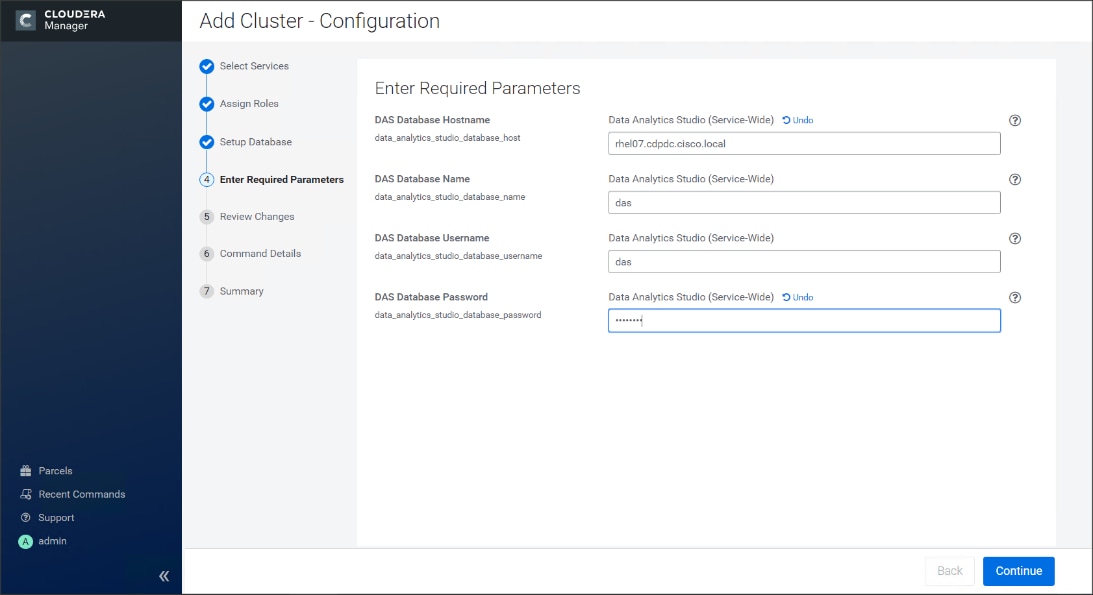Screen dimensions: 1093x595
Task: Select Enter Required Parameters step
Action: [282, 180]
